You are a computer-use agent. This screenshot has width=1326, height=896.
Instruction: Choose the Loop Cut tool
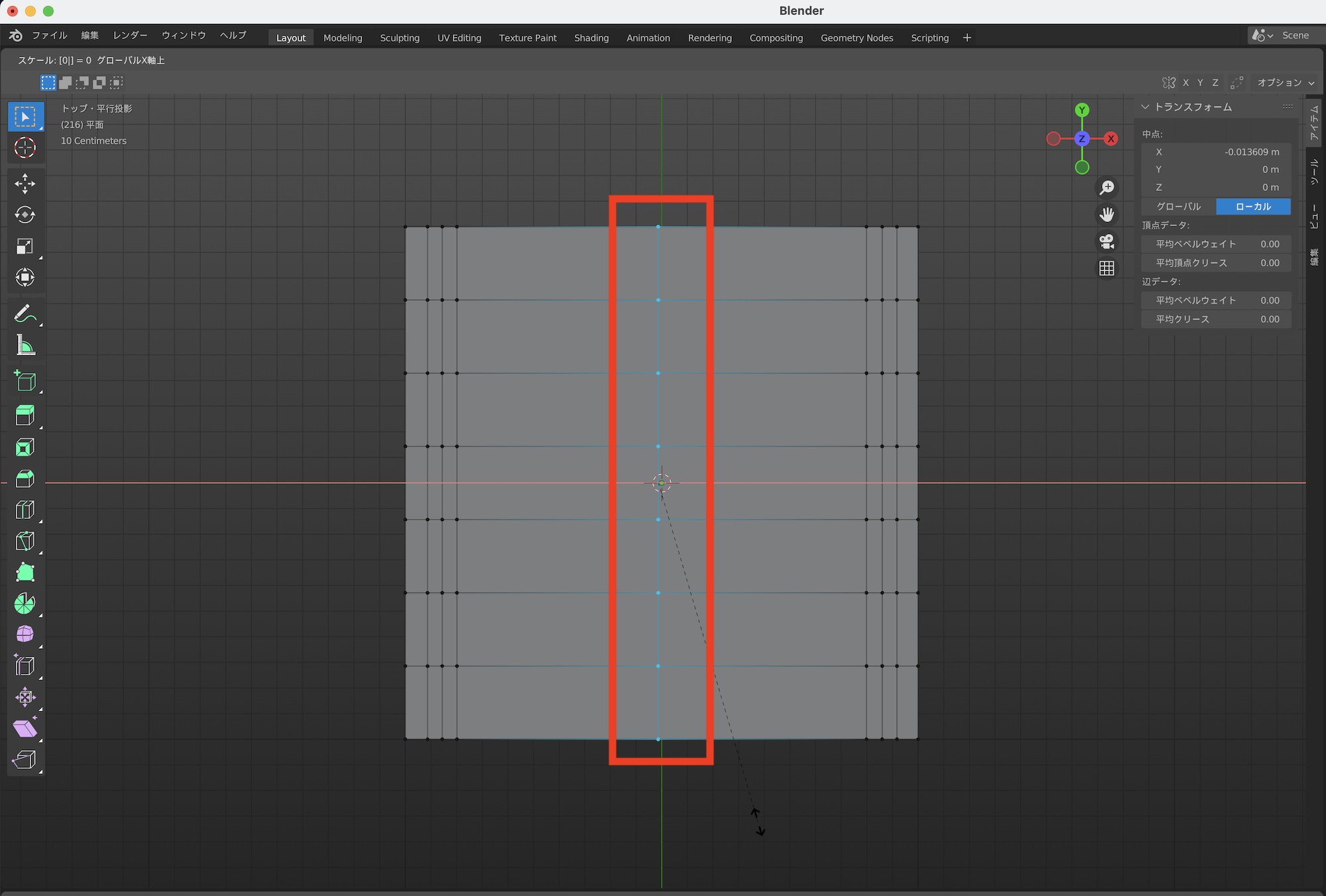25,510
